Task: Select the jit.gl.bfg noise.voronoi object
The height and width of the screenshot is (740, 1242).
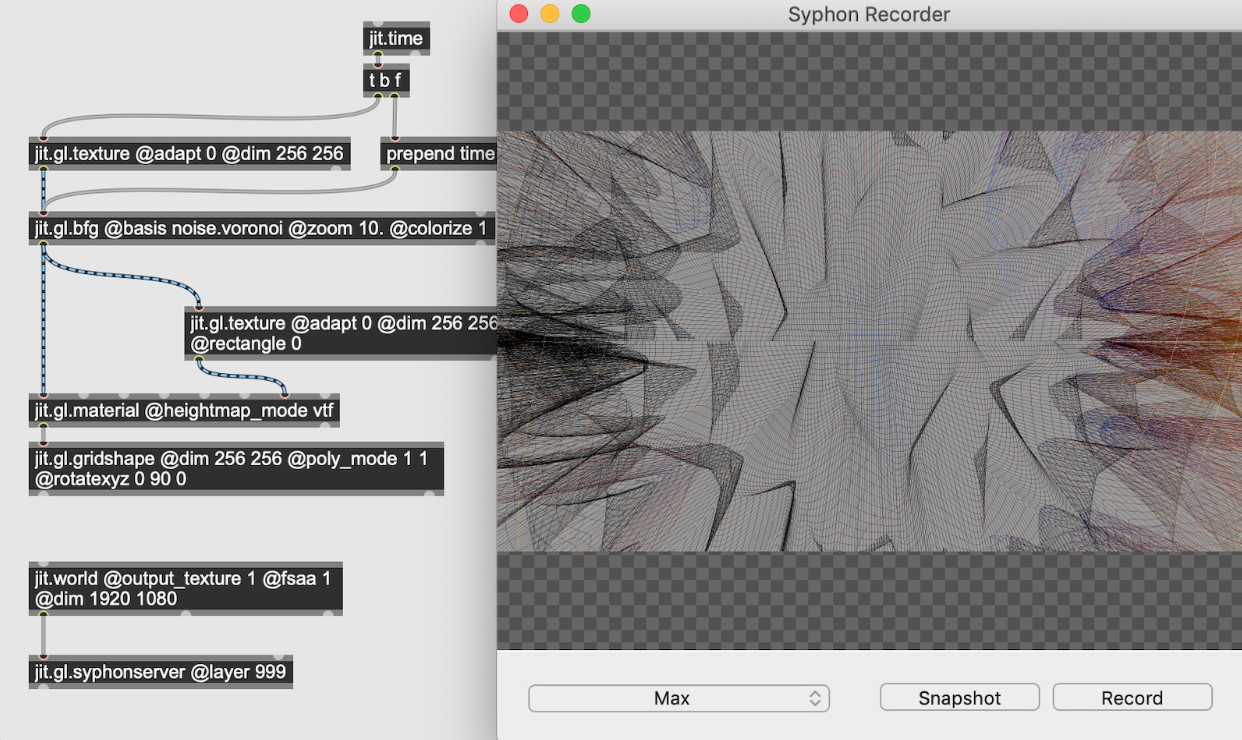Action: [x=263, y=228]
